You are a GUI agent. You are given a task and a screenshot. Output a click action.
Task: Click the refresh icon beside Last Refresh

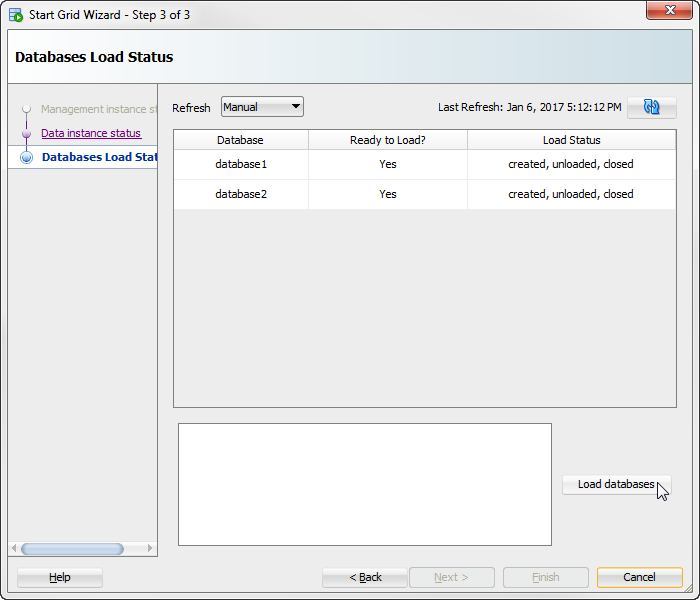tap(651, 107)
